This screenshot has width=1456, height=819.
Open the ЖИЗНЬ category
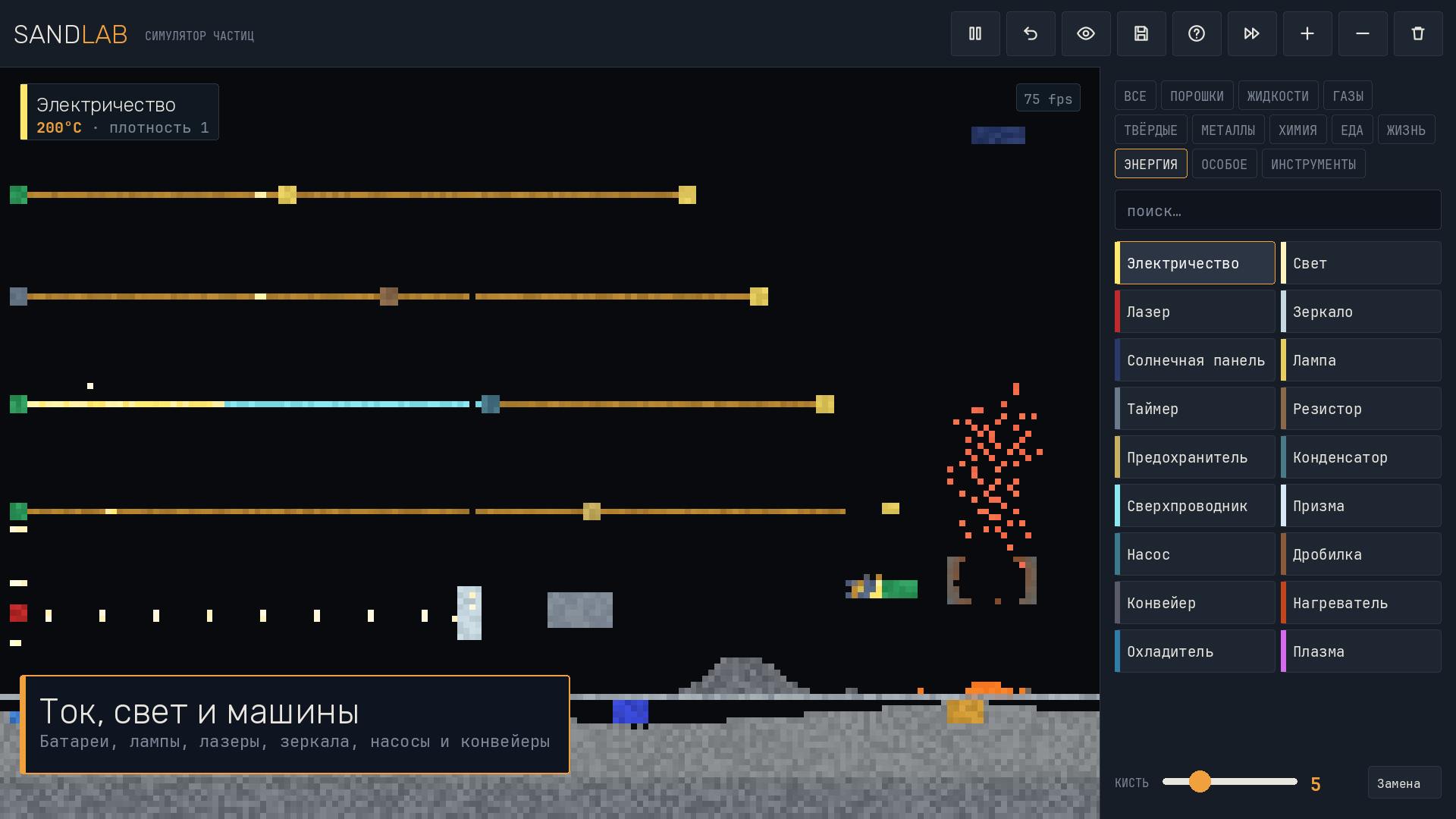(x=1406, y=130)
